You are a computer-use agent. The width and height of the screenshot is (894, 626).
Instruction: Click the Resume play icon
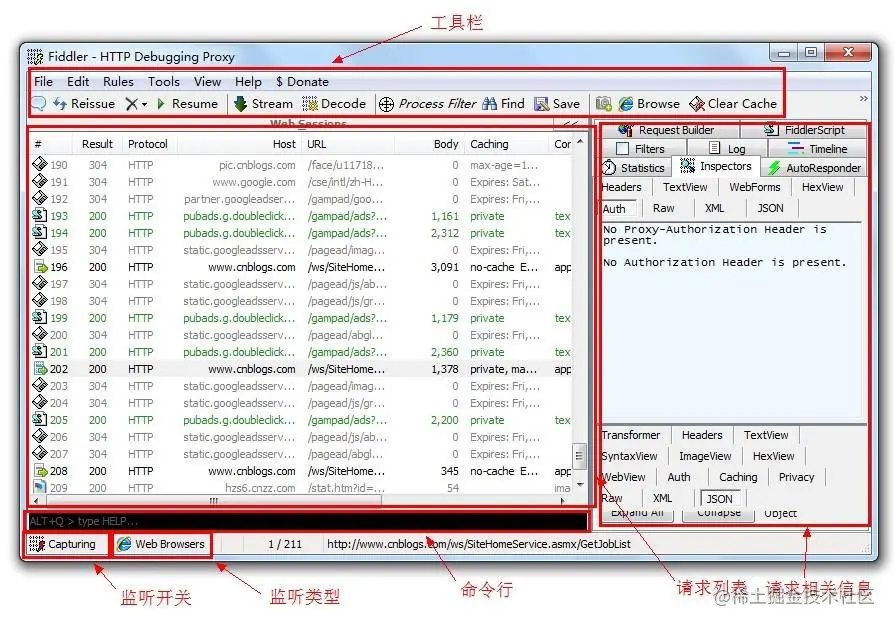point(161,104)
